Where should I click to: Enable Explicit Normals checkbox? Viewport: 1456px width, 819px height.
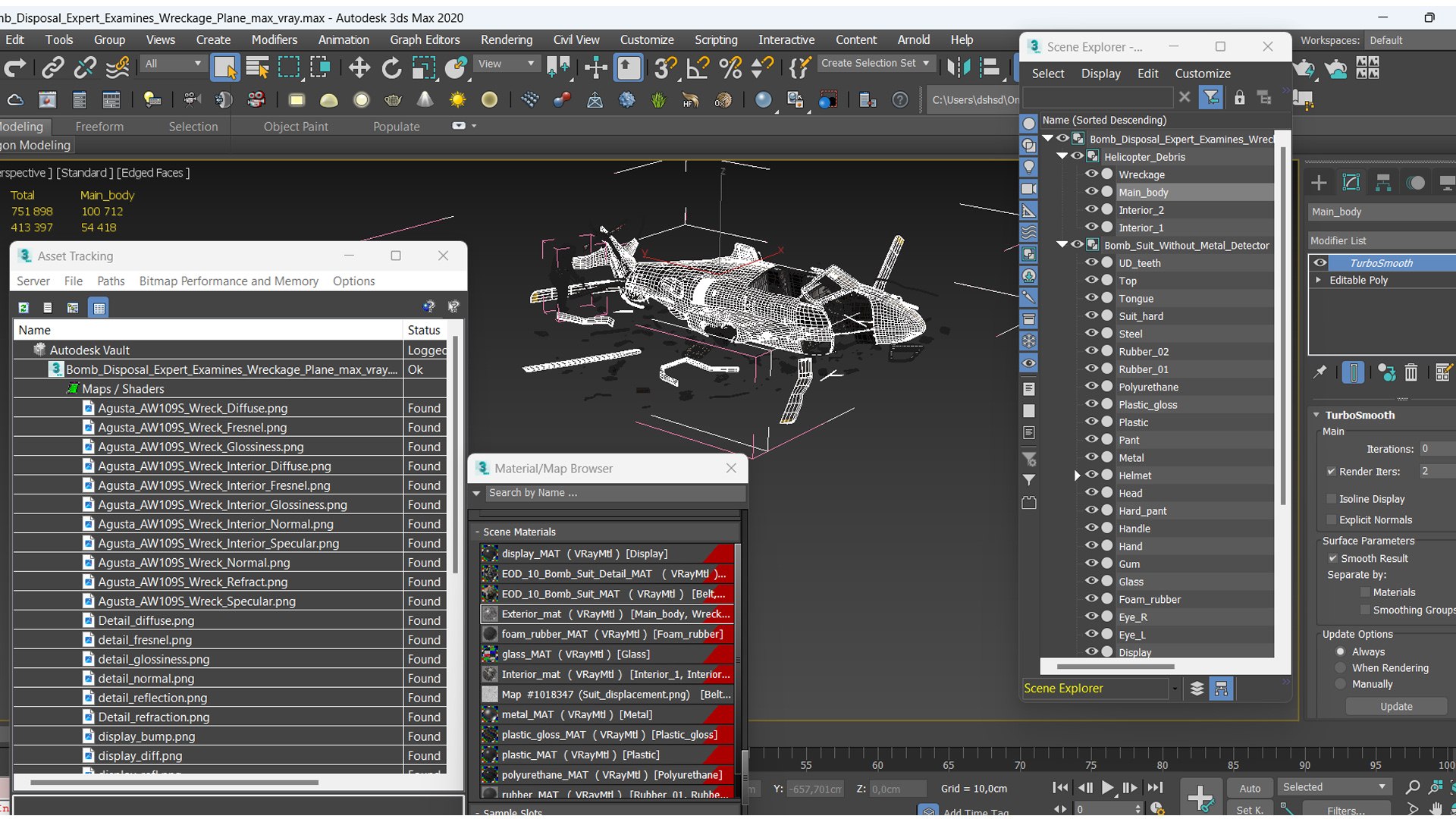(1331, 519)
